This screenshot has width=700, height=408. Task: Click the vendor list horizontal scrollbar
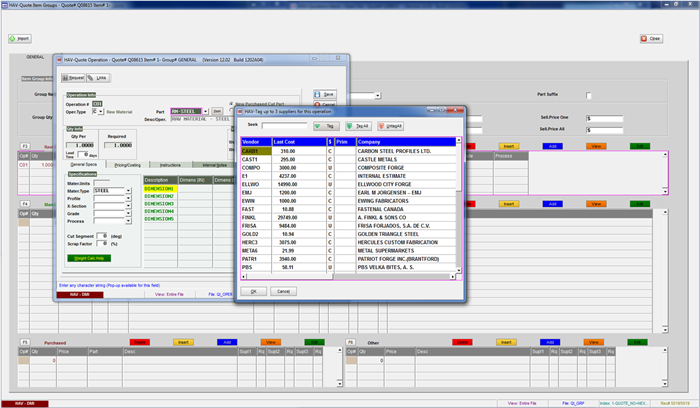(x=348, y=277)
